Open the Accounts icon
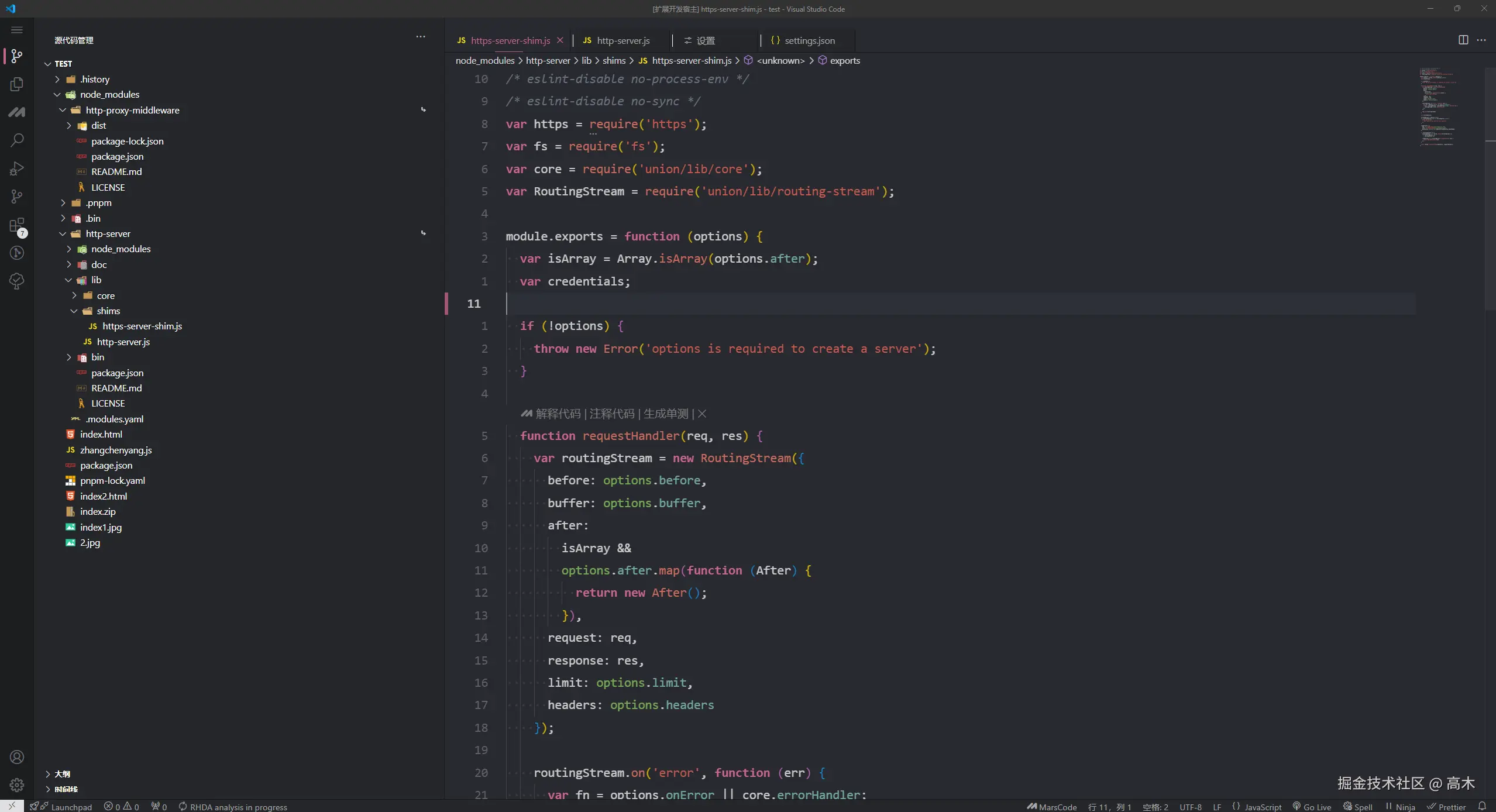Viewport: 1496px width, 812px height. click(x=17, y=756)
